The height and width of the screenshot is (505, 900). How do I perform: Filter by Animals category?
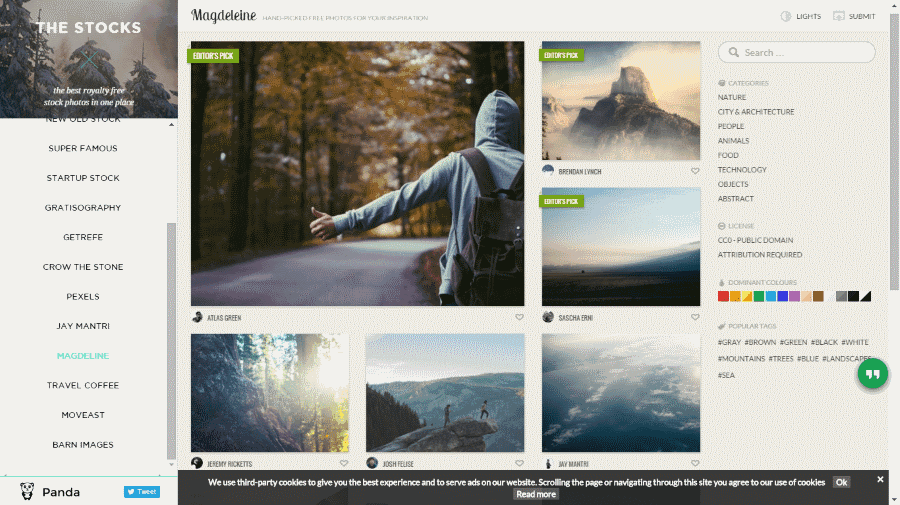733,141
